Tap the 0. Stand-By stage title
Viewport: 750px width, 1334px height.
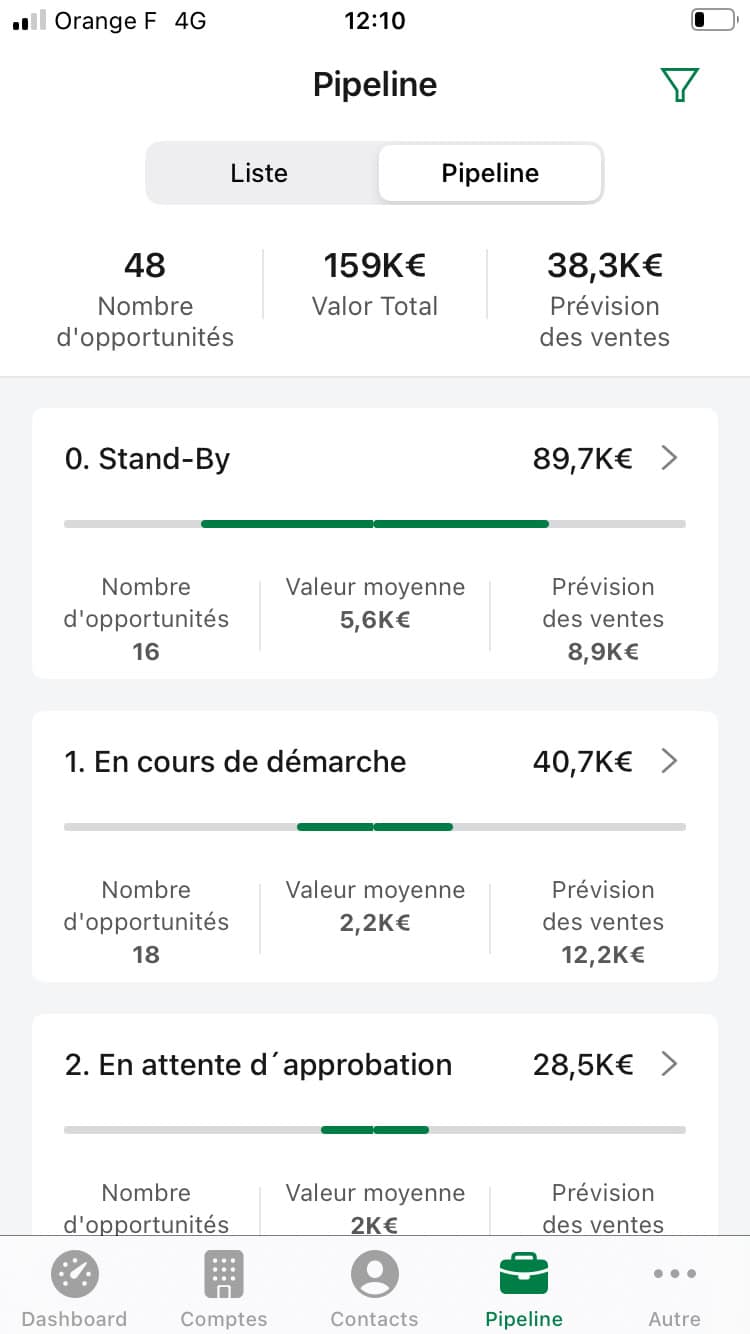tap(148, 458)
